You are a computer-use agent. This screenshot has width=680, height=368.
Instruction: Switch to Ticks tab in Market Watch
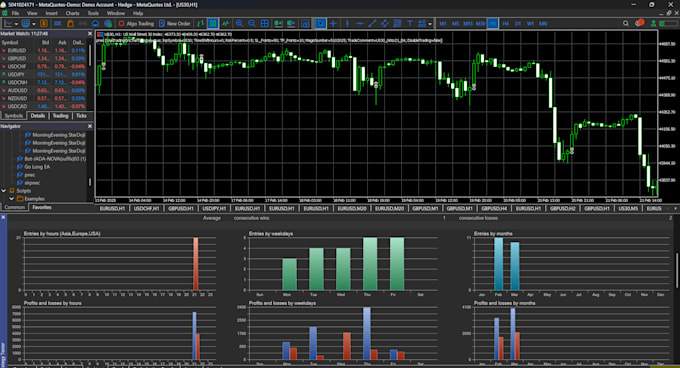tap(81, 116)
